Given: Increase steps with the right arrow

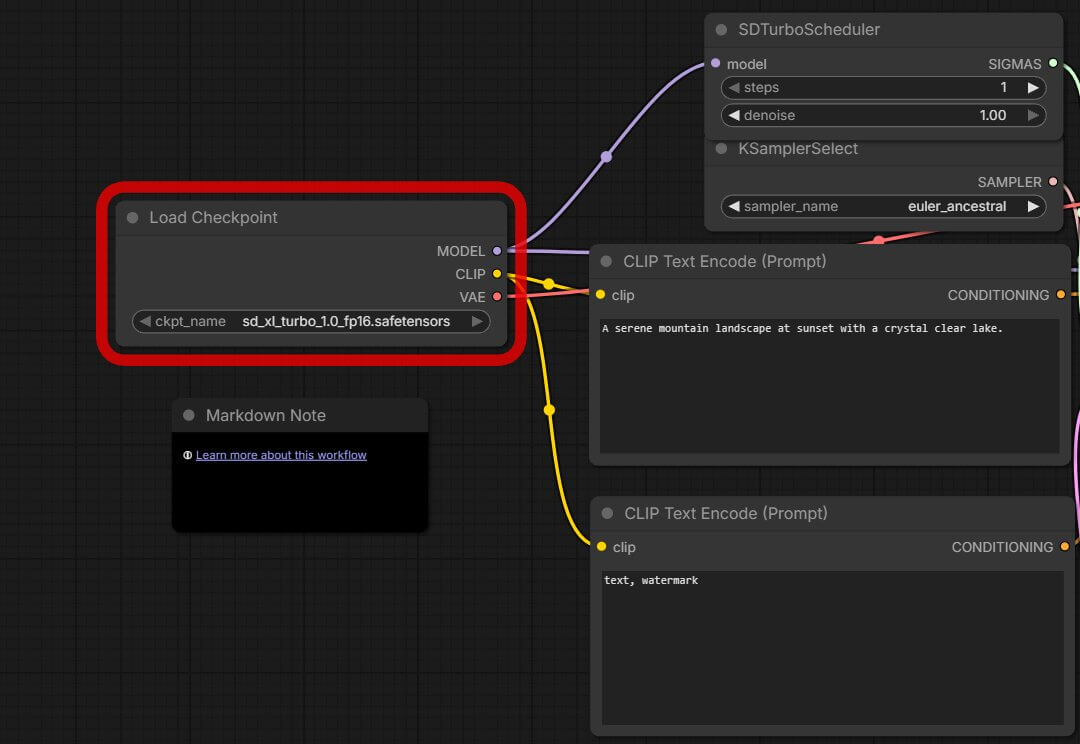Looking at the screenshot, I should pos(1033,87).
